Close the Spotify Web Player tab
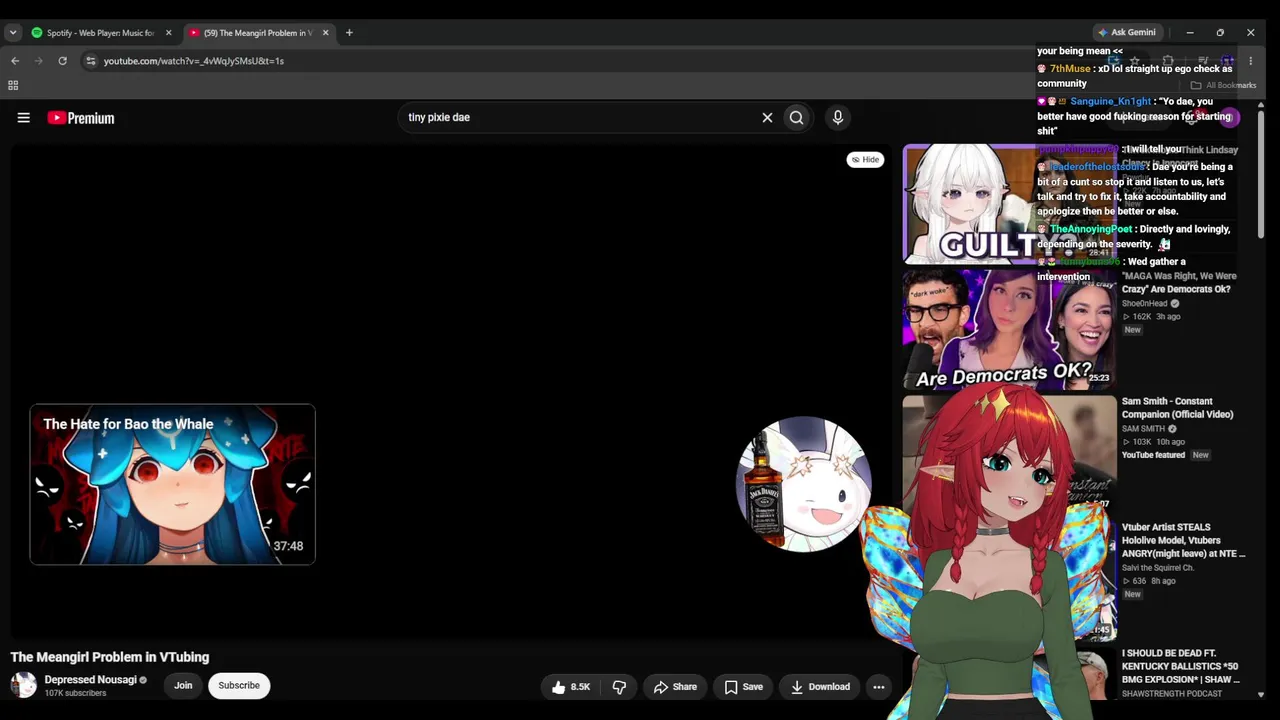1280x720 pixels. [x=168, y=33]
